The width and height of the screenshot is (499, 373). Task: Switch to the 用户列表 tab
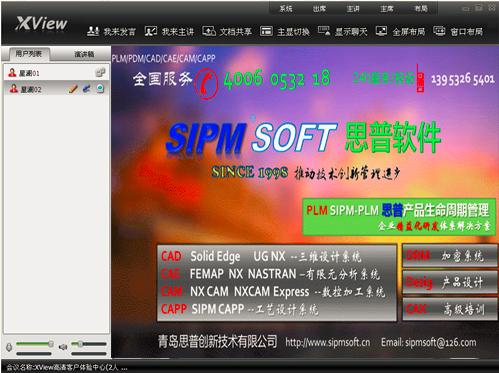(x=28, y=54)
